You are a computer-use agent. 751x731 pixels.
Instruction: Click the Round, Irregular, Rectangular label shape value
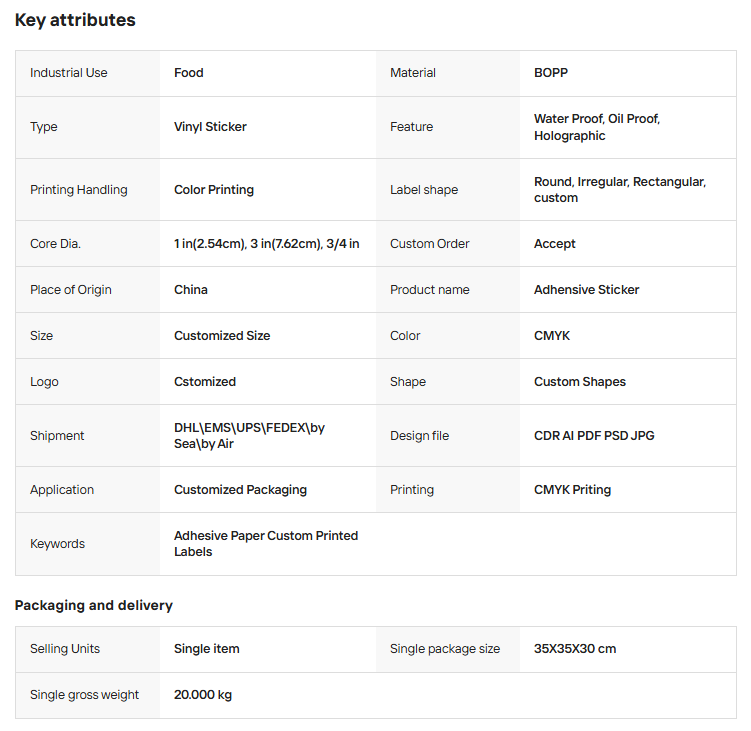click(x=619, y=190)
